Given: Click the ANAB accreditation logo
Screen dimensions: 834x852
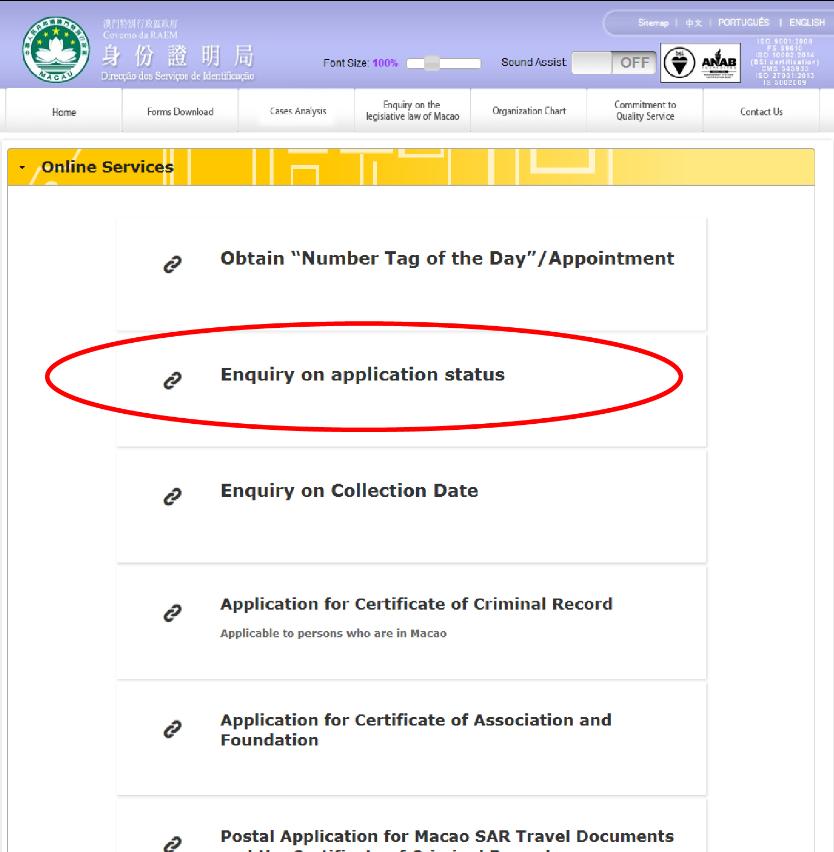Looking at the screenshot, I should [x=719, y=64].
